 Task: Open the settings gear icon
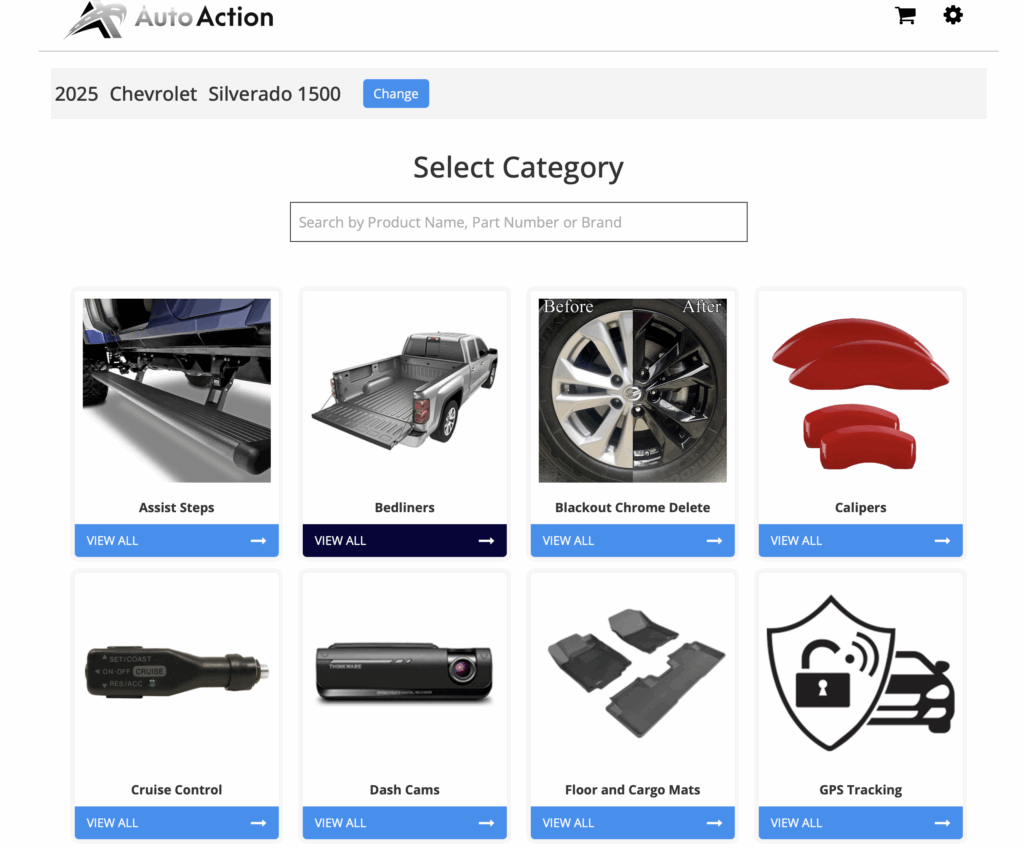point(953,16)
